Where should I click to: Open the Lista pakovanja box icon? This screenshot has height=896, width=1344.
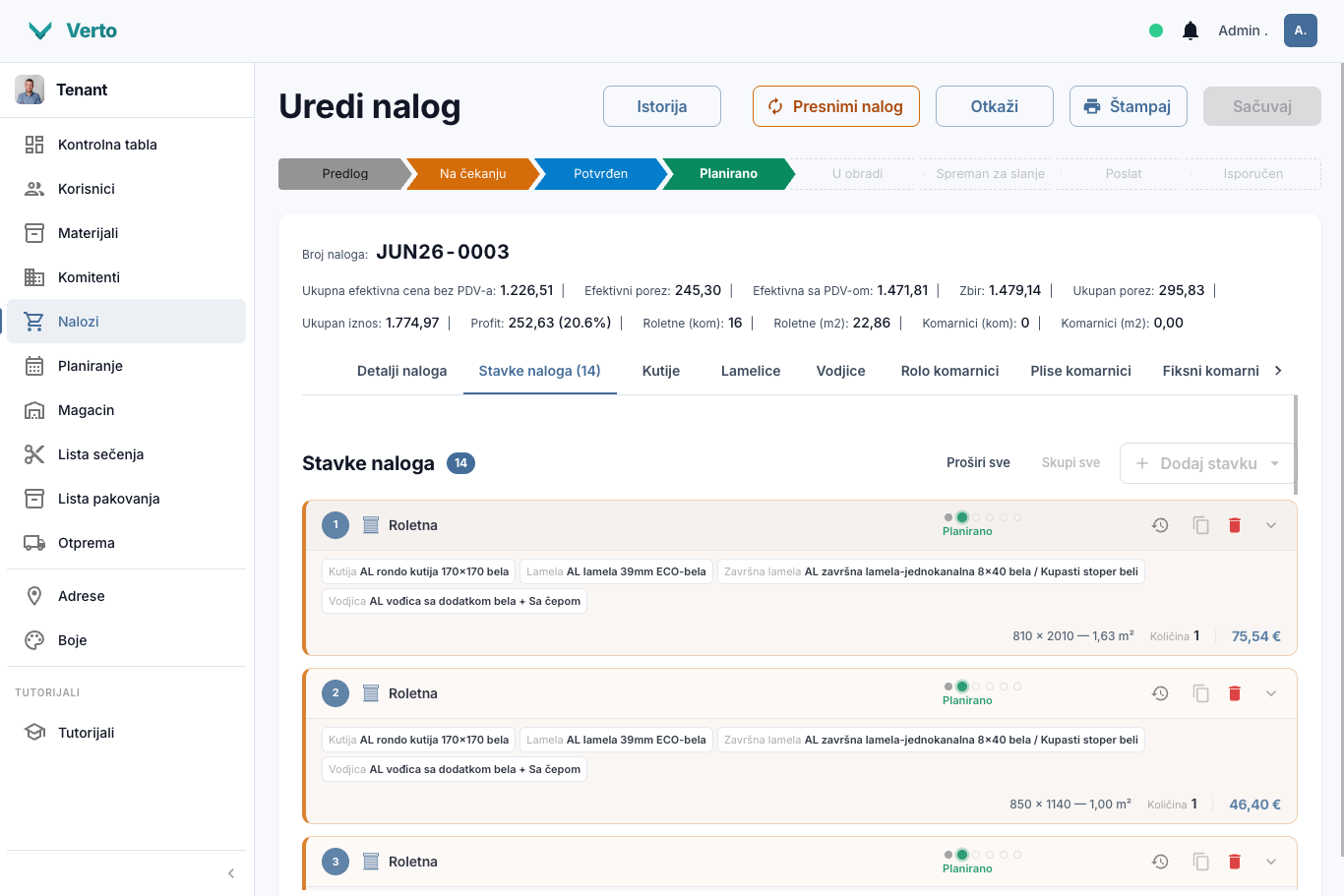[34, 499]
